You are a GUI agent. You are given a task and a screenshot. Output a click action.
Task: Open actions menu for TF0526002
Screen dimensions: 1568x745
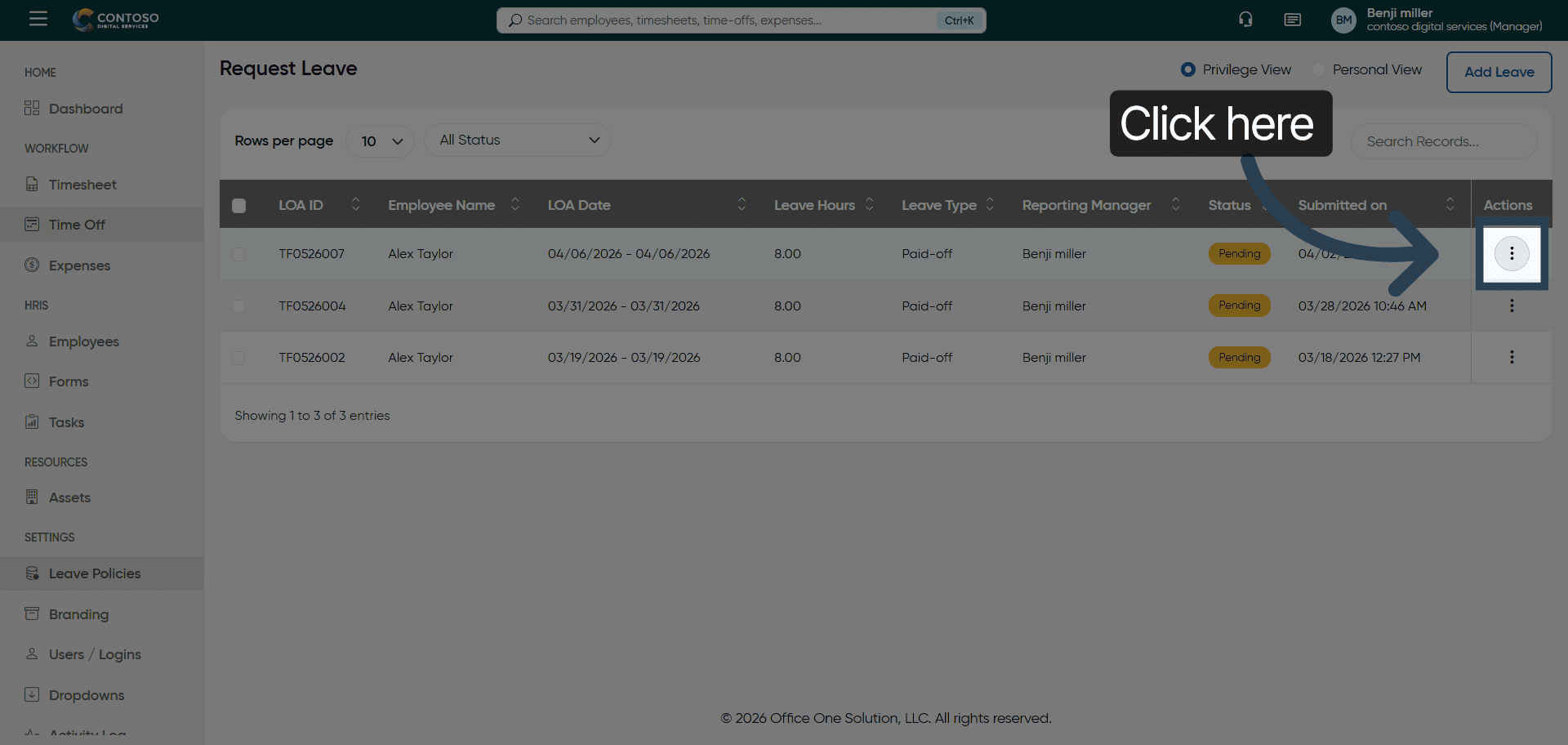click(1511, 357)
